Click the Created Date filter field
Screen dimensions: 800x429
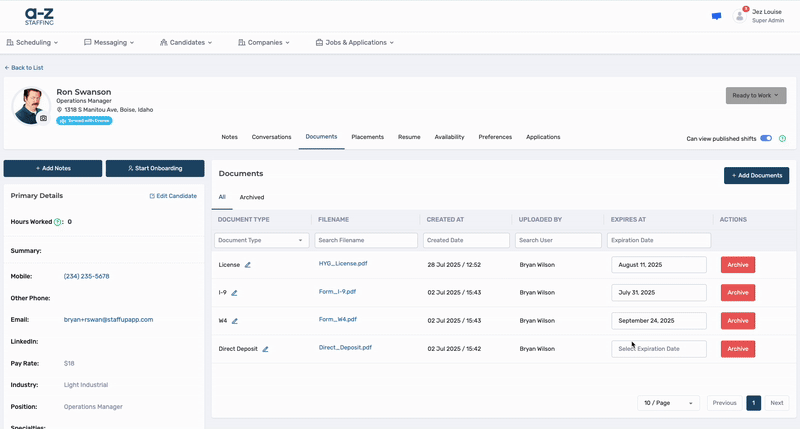(466, 240)
